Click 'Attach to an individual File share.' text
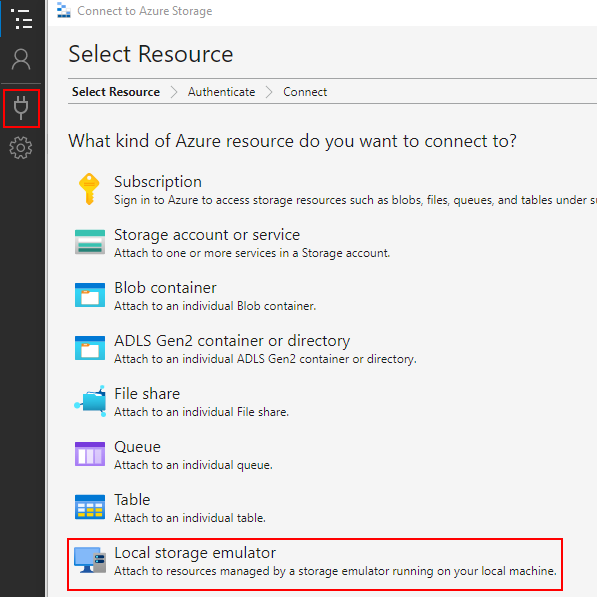The image size is (597, 597). 201,412
